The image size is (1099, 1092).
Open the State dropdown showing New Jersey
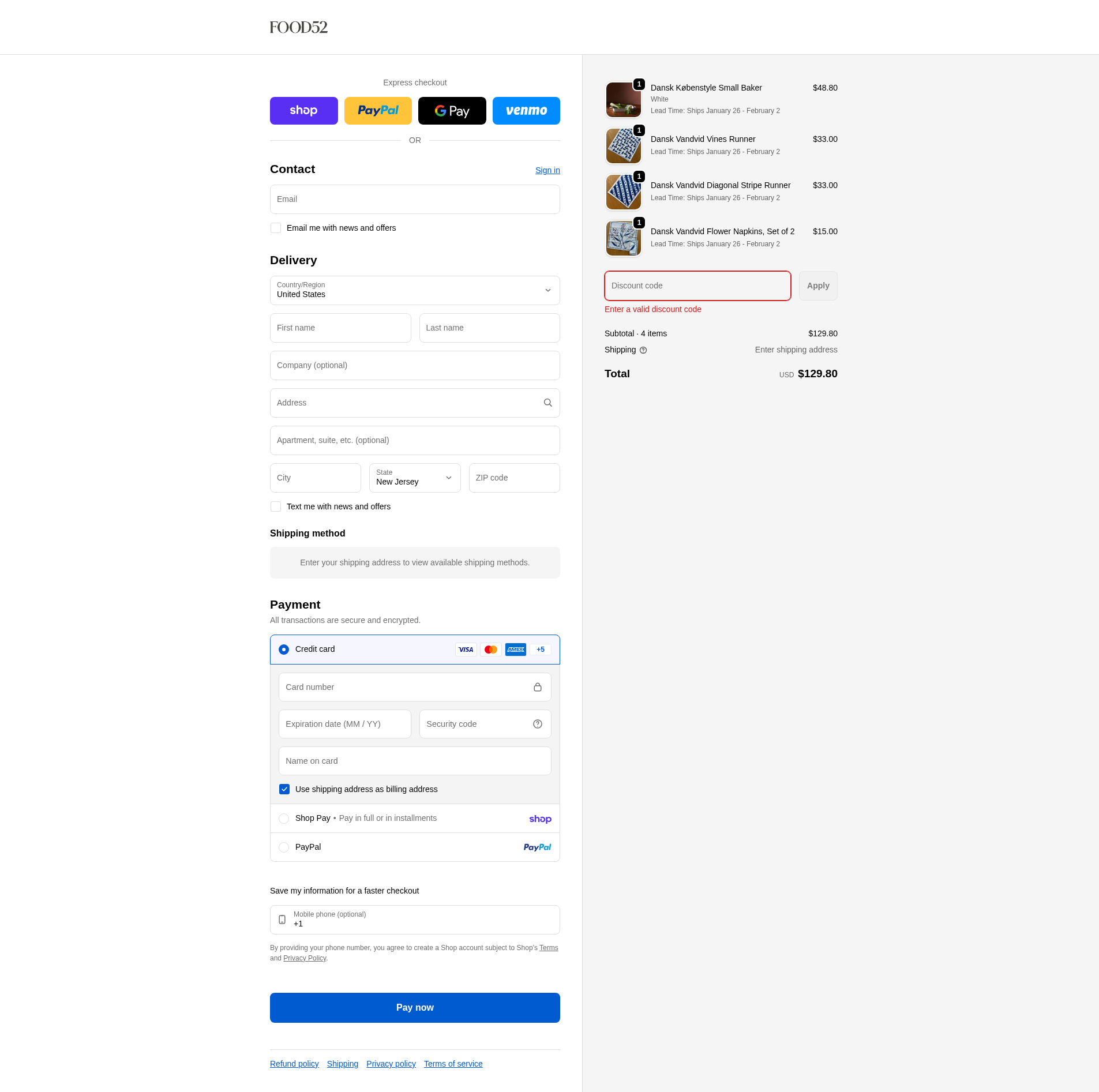414,478
